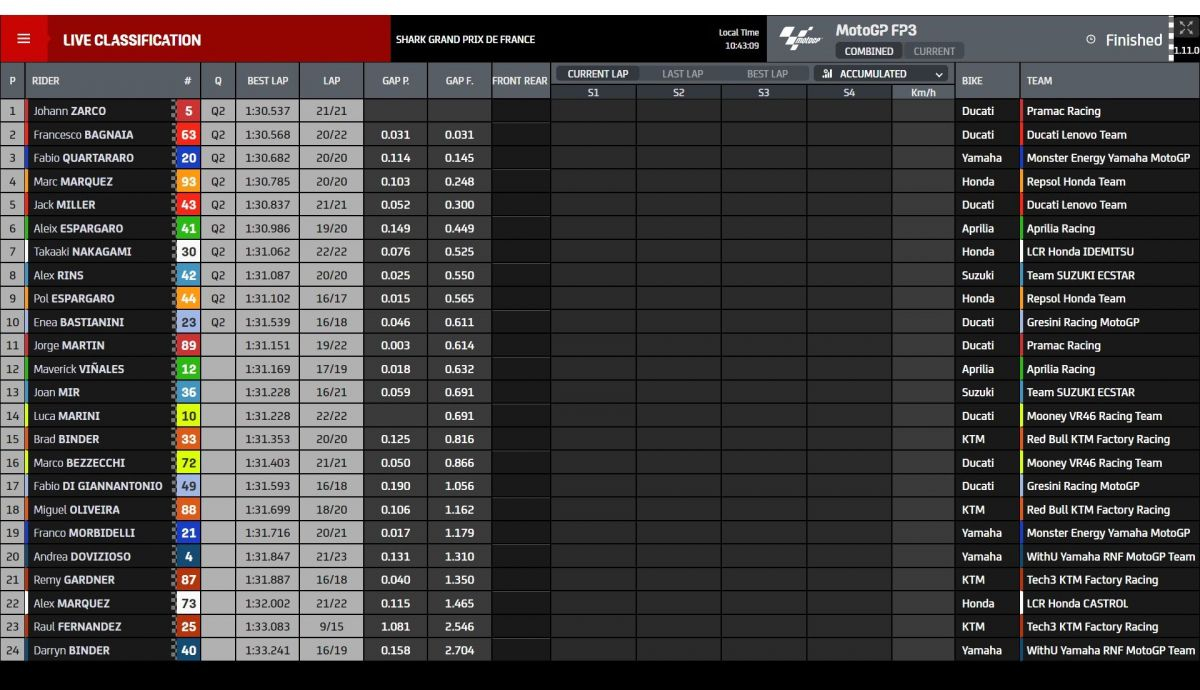Click the Finished session status

(1134, 40)
